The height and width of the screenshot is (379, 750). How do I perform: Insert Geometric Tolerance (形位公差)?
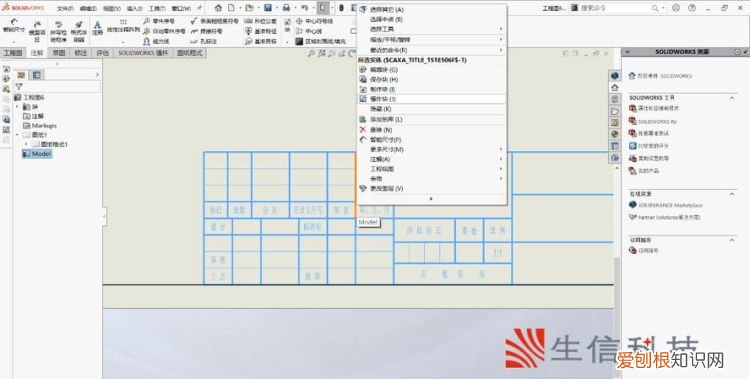[x=261, y=21]
